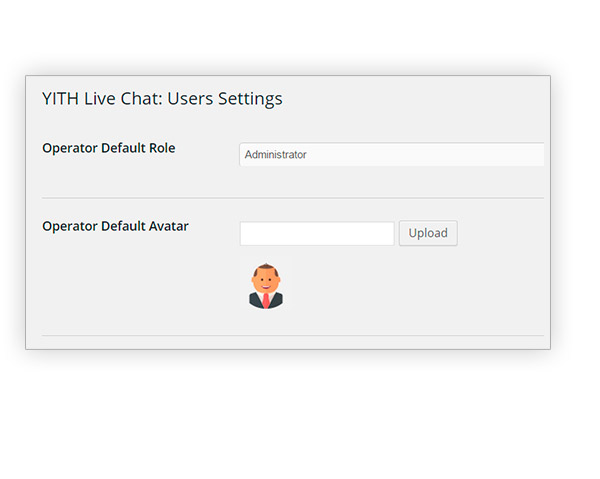600x479 pixels.
Task: Click the avatar character's brown hair
Action: click(x=266, y=268)
